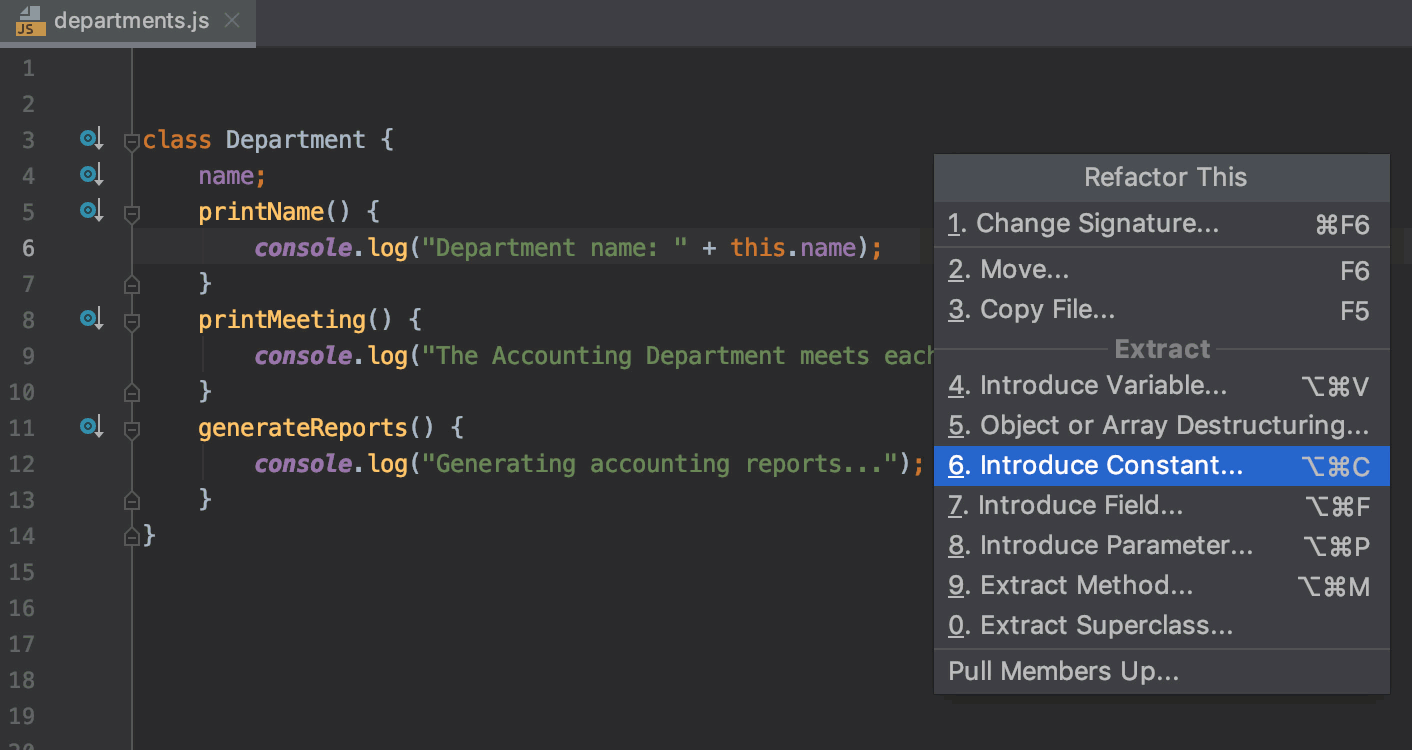Click the gutter icon next to printMeeting method

tap(91, 320)
